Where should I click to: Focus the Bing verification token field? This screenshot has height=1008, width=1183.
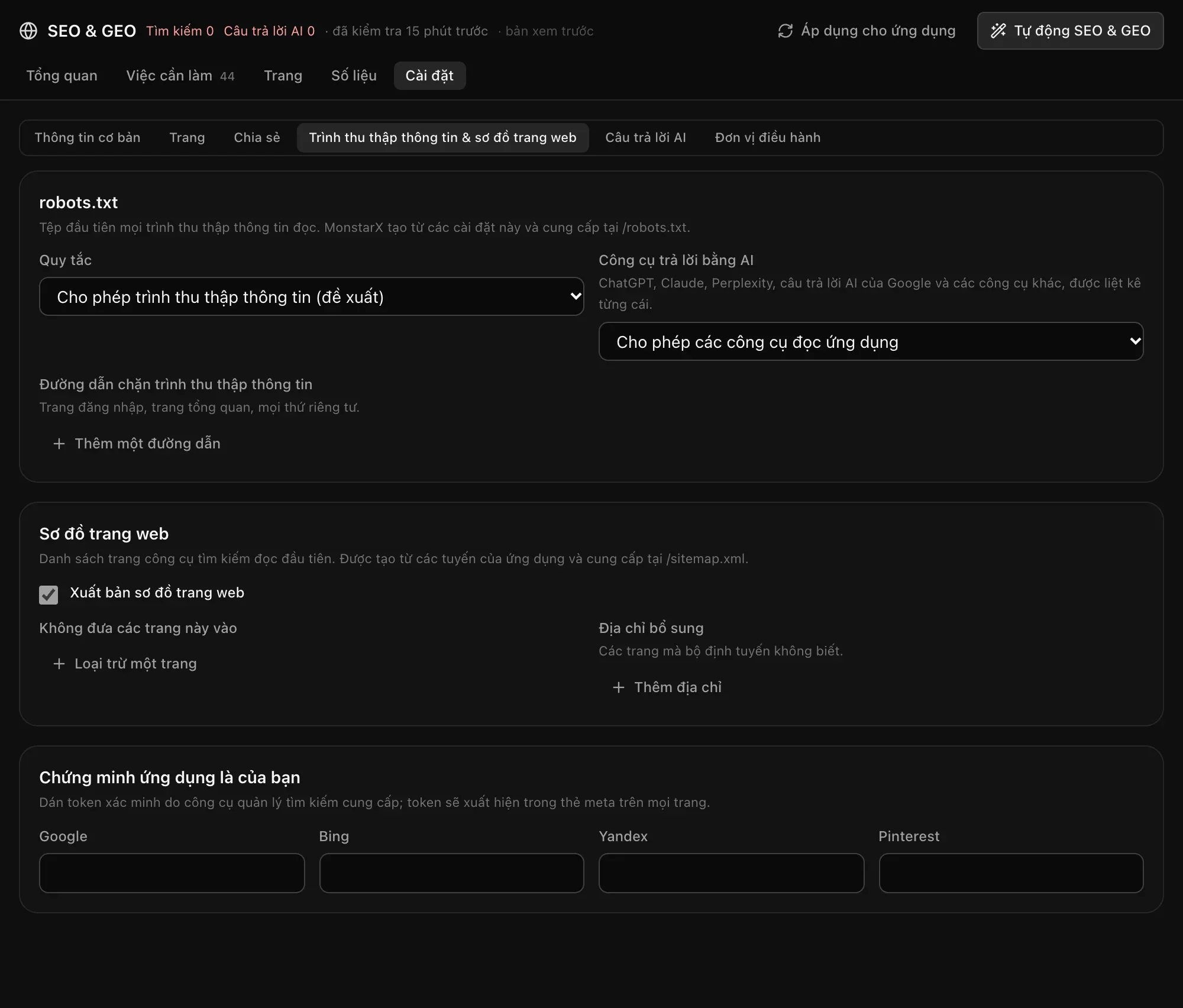pyautogui.click(x=451, y=873)
